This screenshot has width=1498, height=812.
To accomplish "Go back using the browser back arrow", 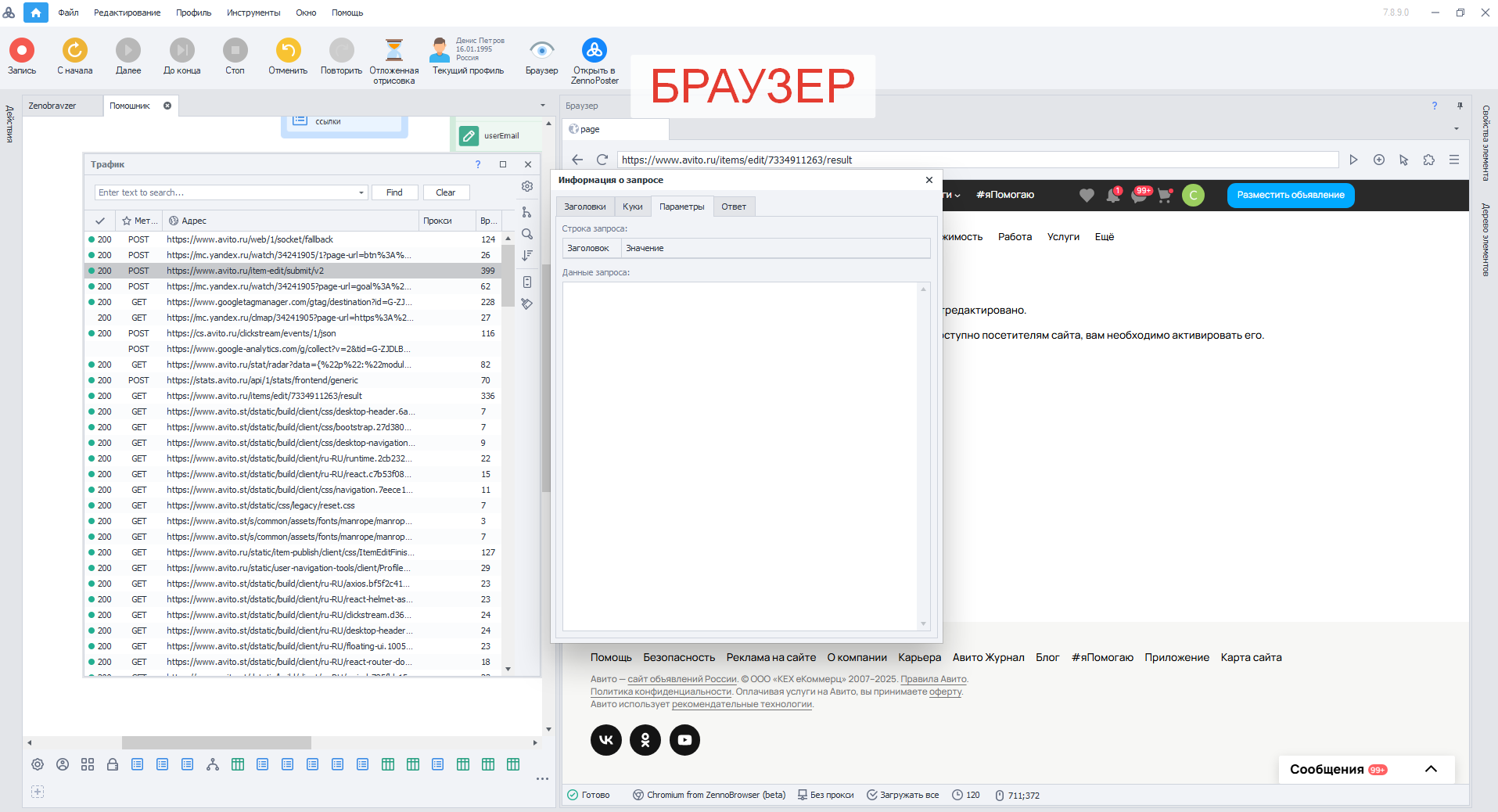I will 577,160.
